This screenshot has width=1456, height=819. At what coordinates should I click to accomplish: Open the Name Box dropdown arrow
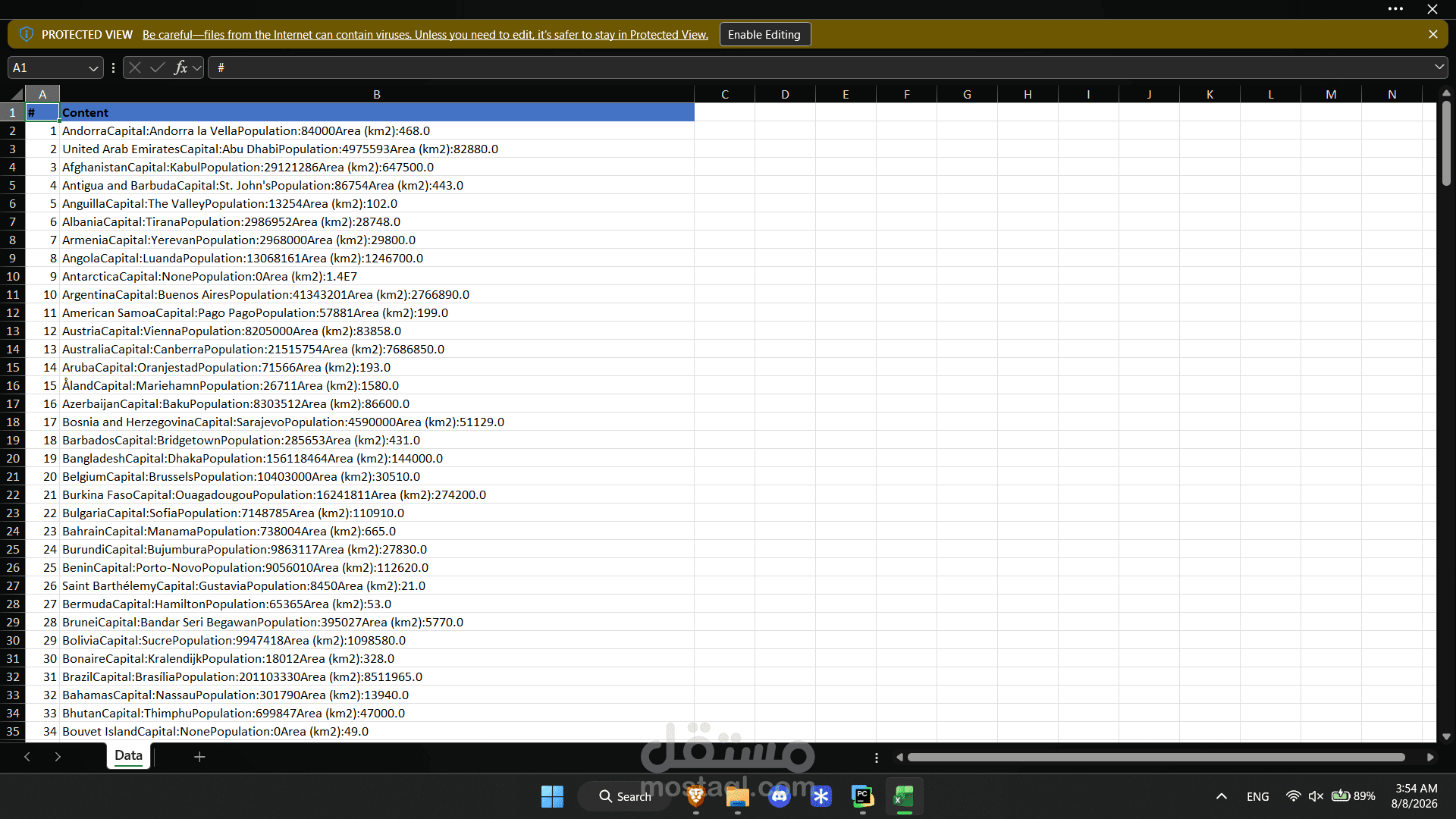[x=93, y=68]
